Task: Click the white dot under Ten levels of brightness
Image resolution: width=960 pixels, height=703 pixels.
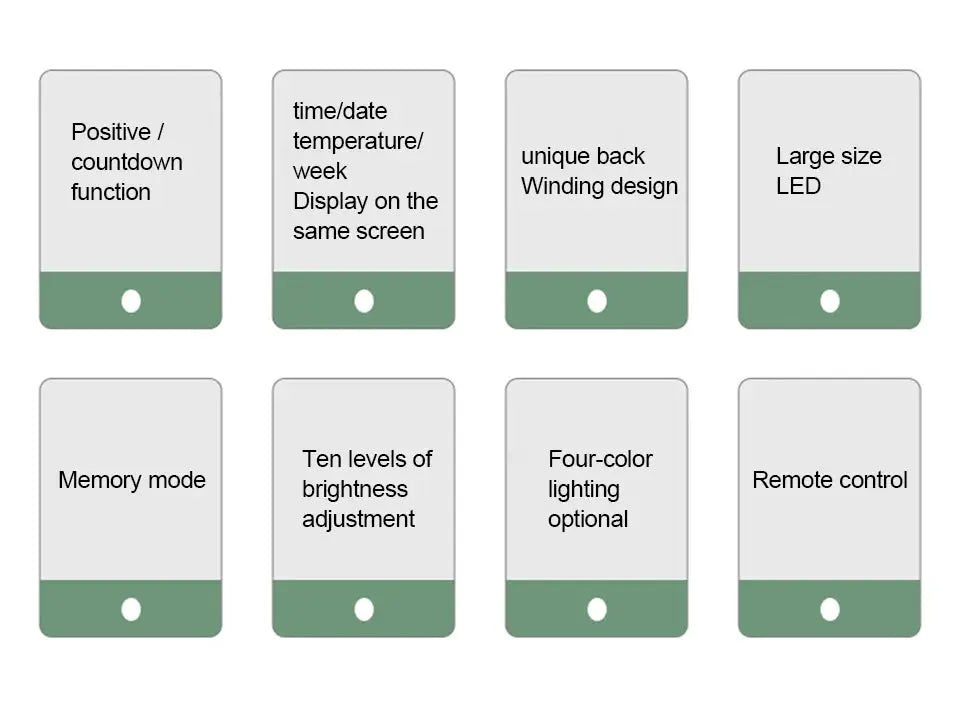Action: (364, 610)
